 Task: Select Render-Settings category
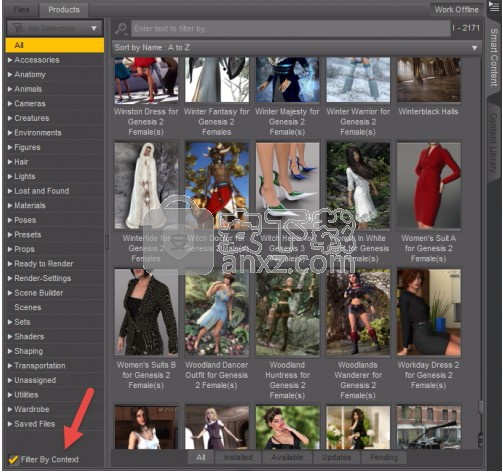point(55,278)
